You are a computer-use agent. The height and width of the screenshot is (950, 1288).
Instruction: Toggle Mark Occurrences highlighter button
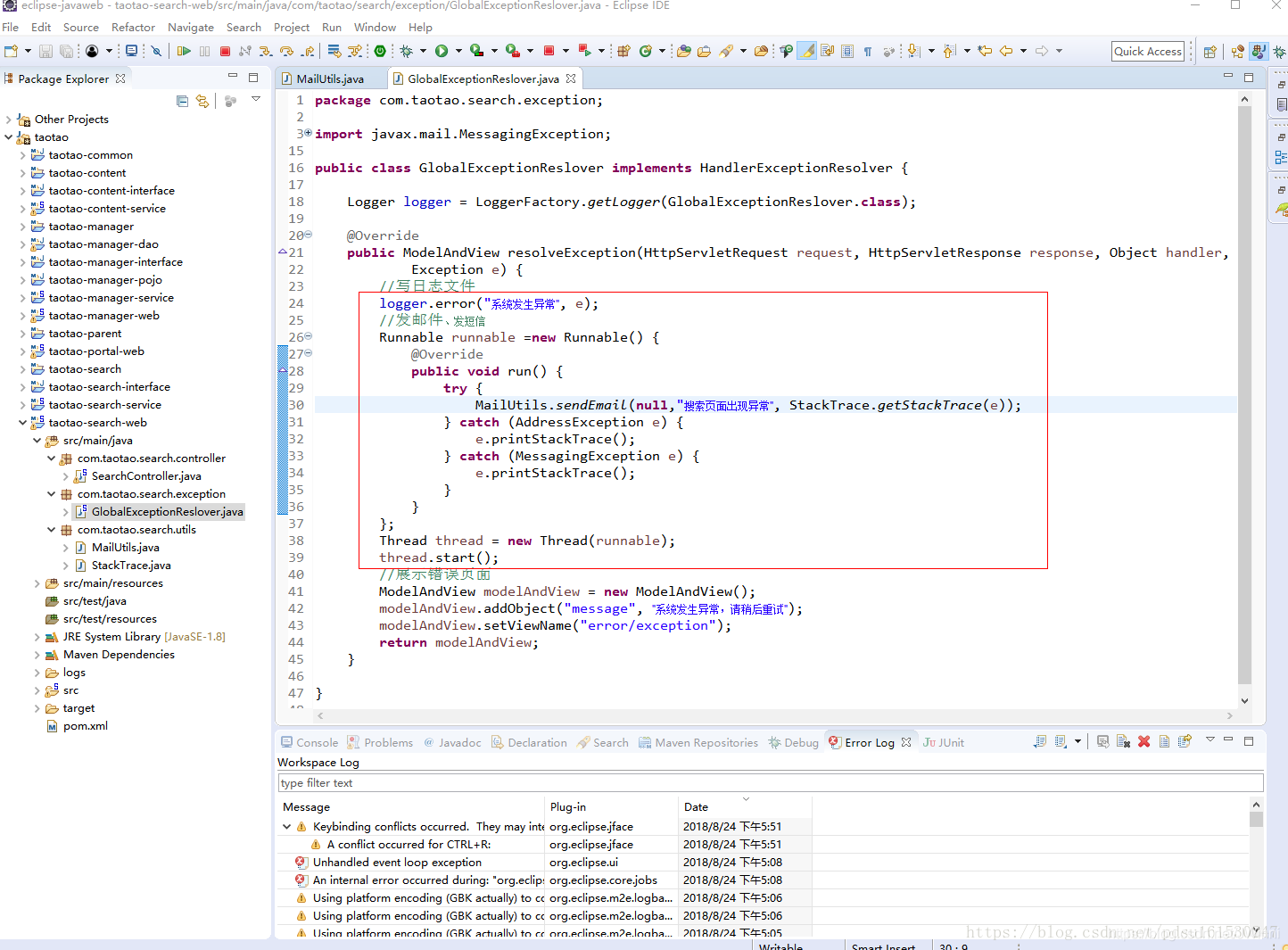(807, 51)
